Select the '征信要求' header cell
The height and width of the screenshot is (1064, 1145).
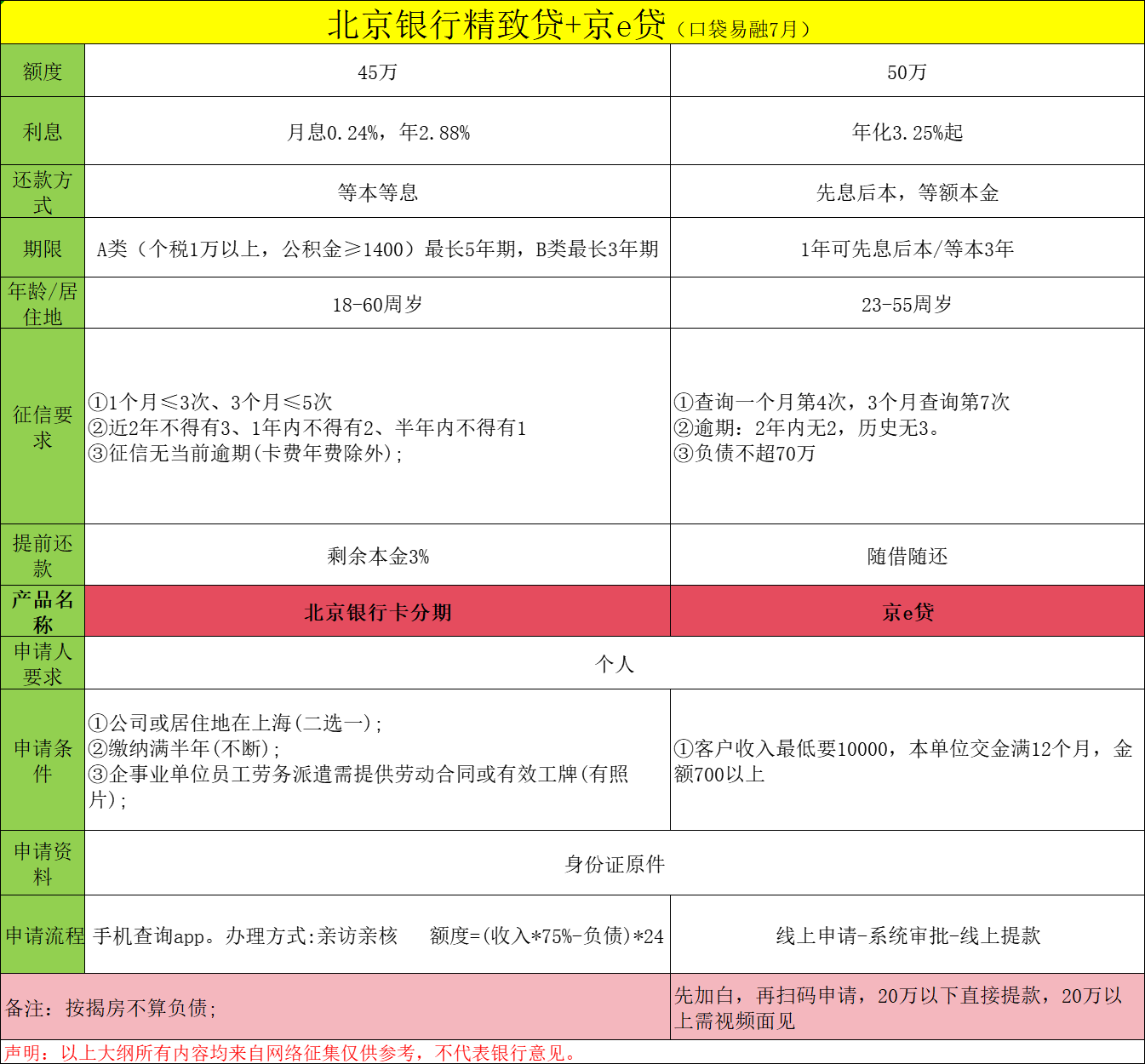(43, 426)
